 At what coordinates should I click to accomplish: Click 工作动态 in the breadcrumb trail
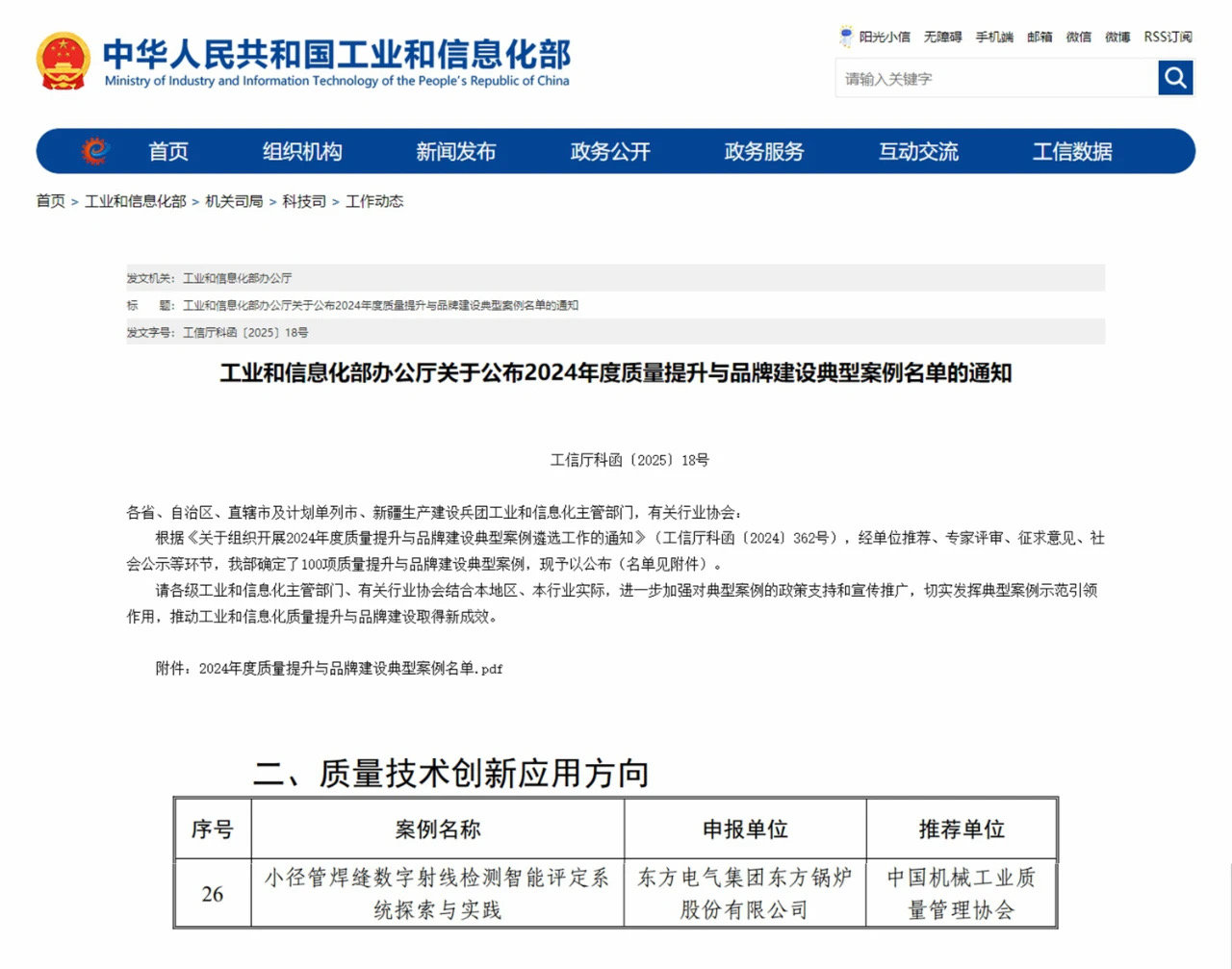coord(374,201)
